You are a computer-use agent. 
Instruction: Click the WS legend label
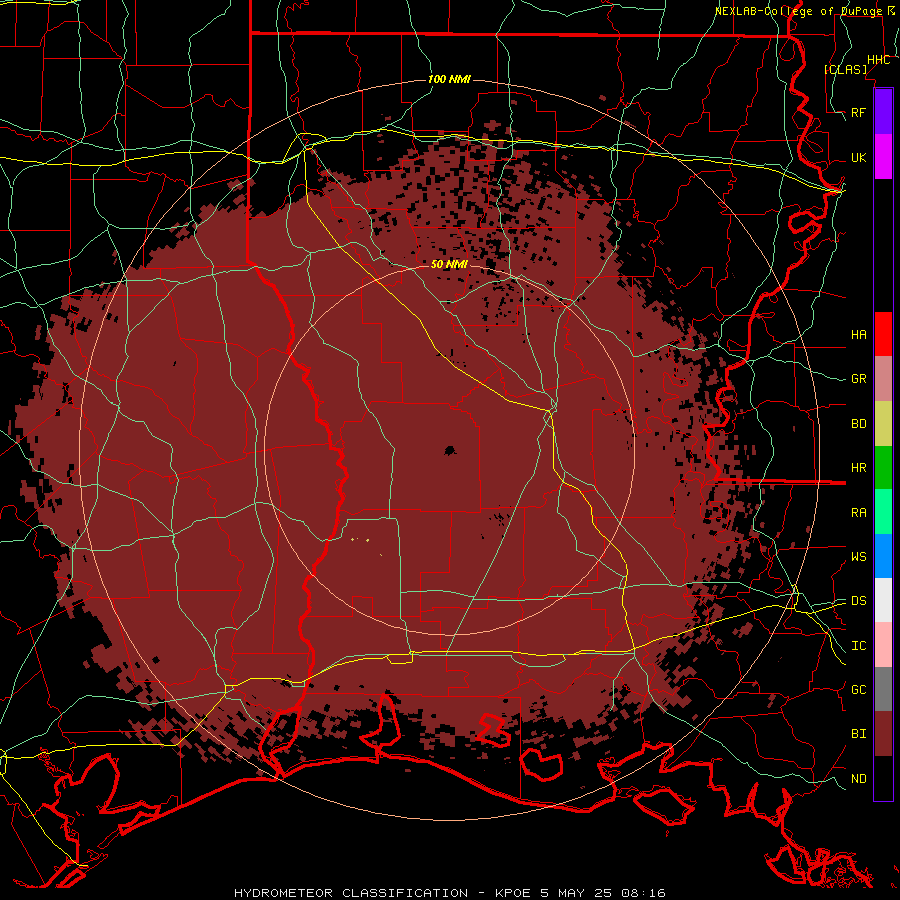tap(859, 556)
